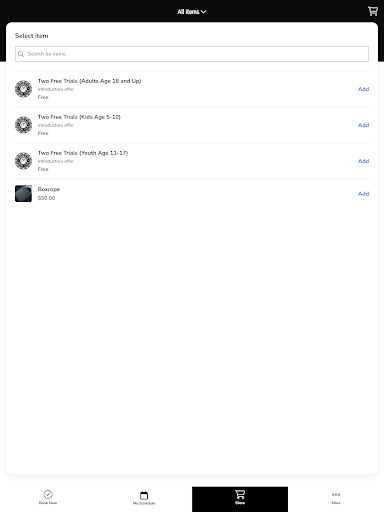The width and height of the screenshot is (384, 512).
Task: Focus the Search by name field
Action: [192, 54]
